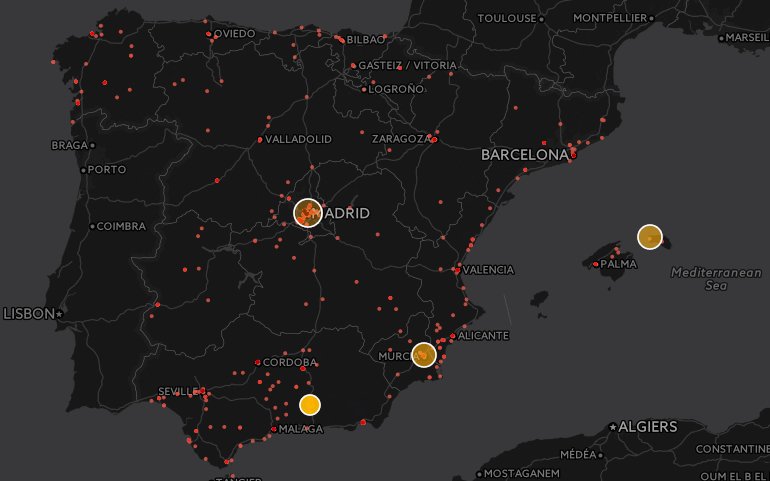Click the Bilbao city label
770x481 pixels.
365,40
